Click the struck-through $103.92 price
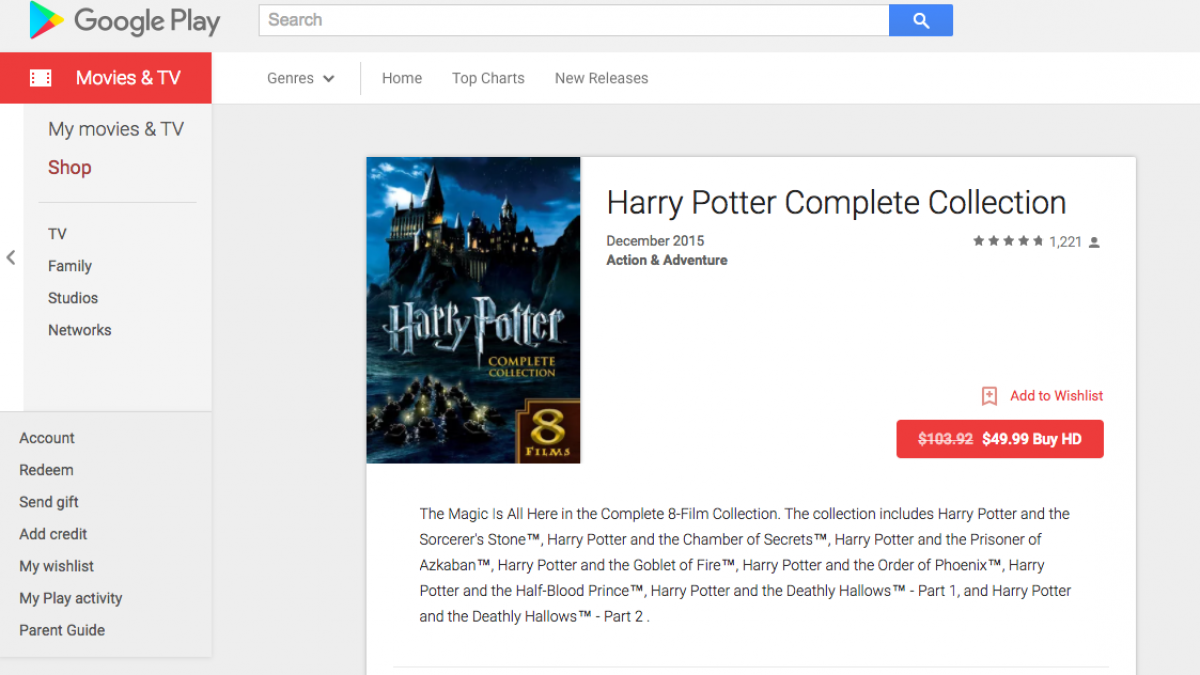The width and height of the screenshot is (1200, 675). [x=945, y=439]
